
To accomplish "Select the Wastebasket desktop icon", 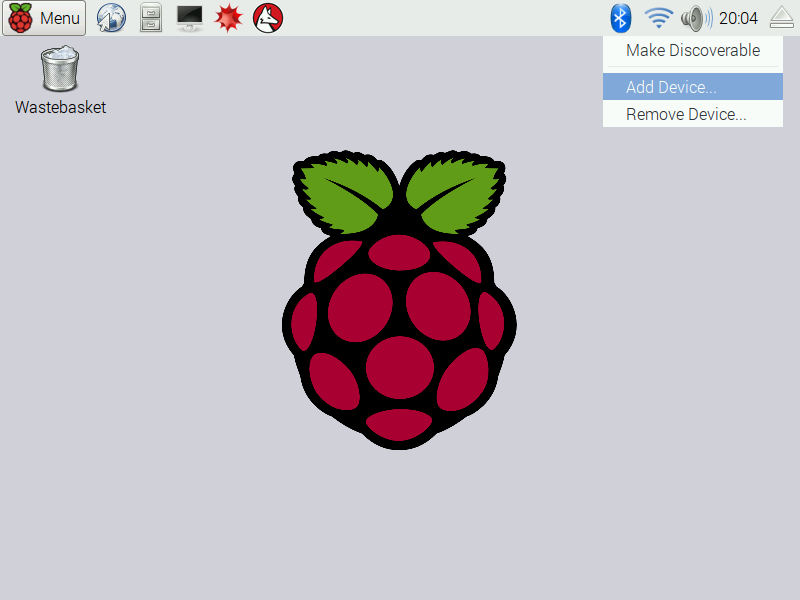I will 60,69.
